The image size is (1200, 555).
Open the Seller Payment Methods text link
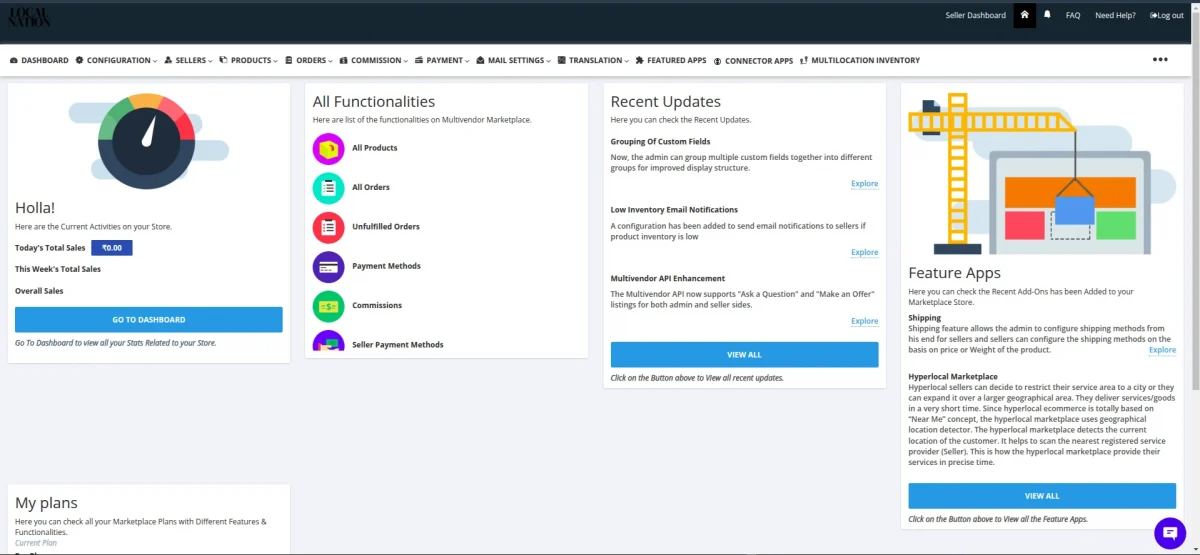[x=398, y=345]
